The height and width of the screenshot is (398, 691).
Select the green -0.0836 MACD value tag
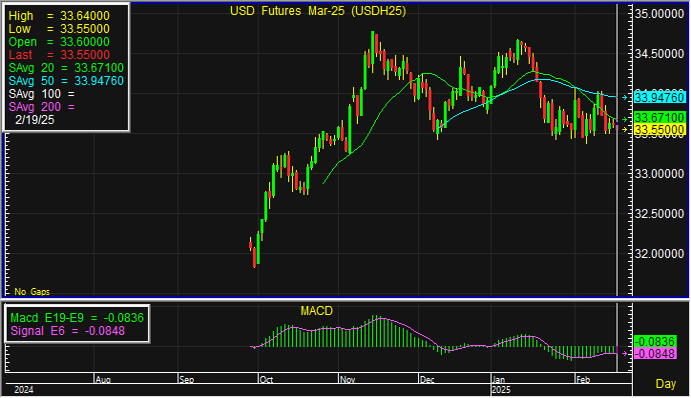click(x=655, y=342)
